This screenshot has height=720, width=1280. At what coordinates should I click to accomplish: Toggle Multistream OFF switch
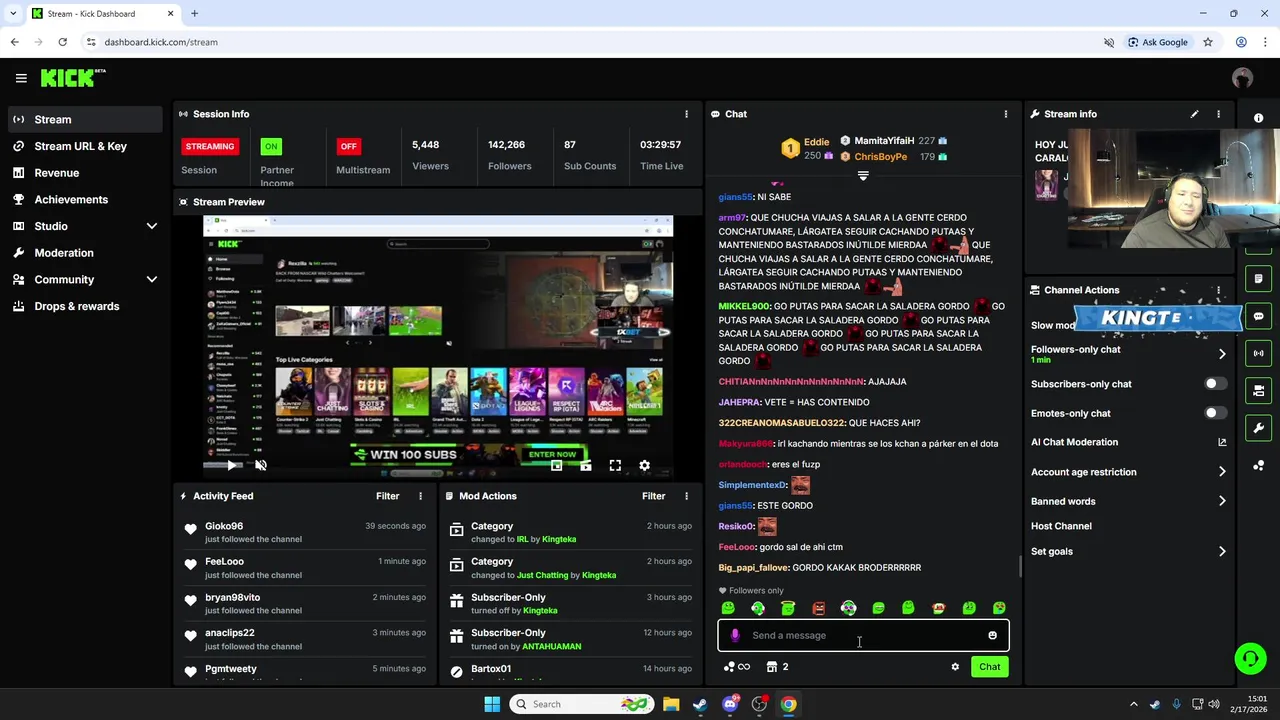point(348,146)
